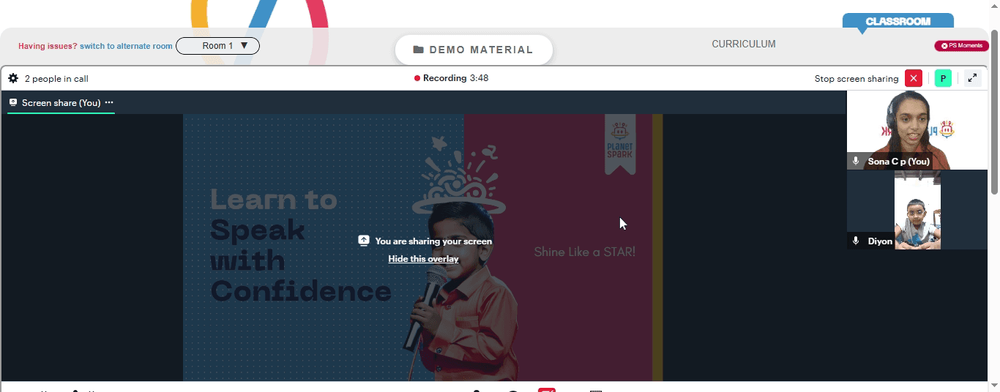This screenshot has width=1000, height=392.
Task: Click the scrollbar up arrow
Action: (x=994, y=5)
